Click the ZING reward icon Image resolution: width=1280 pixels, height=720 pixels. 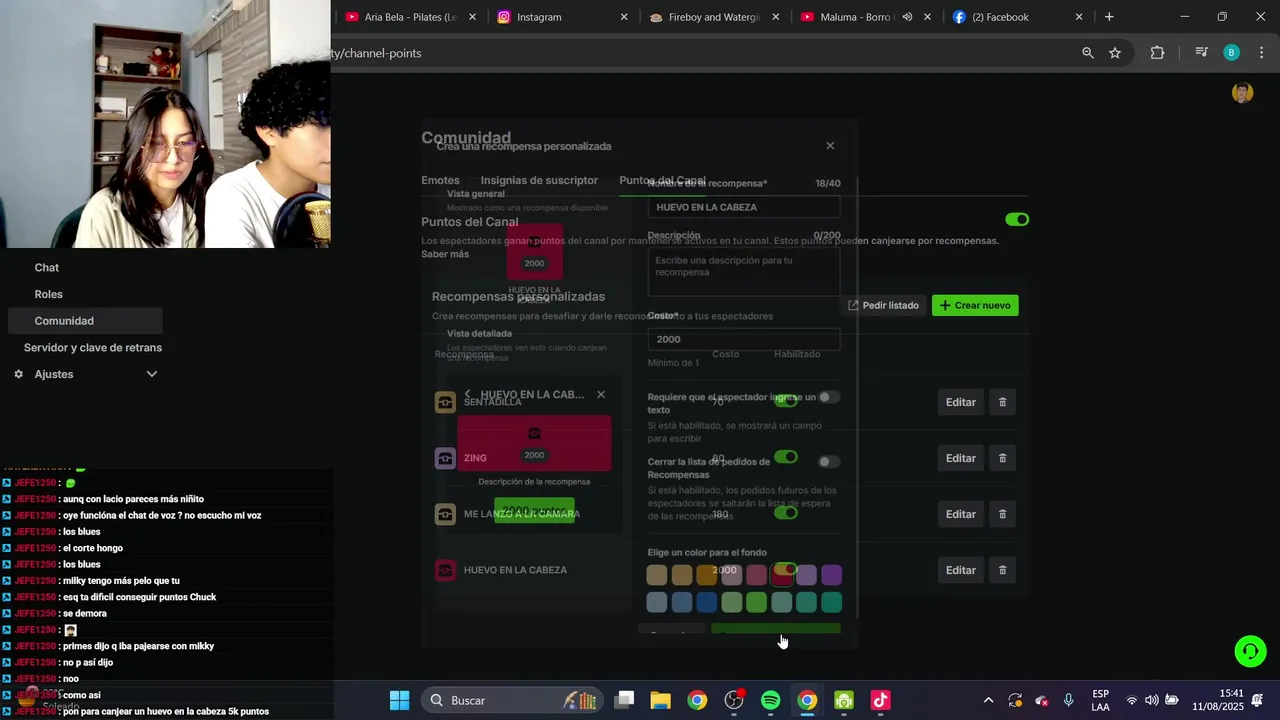pos(445,458)
